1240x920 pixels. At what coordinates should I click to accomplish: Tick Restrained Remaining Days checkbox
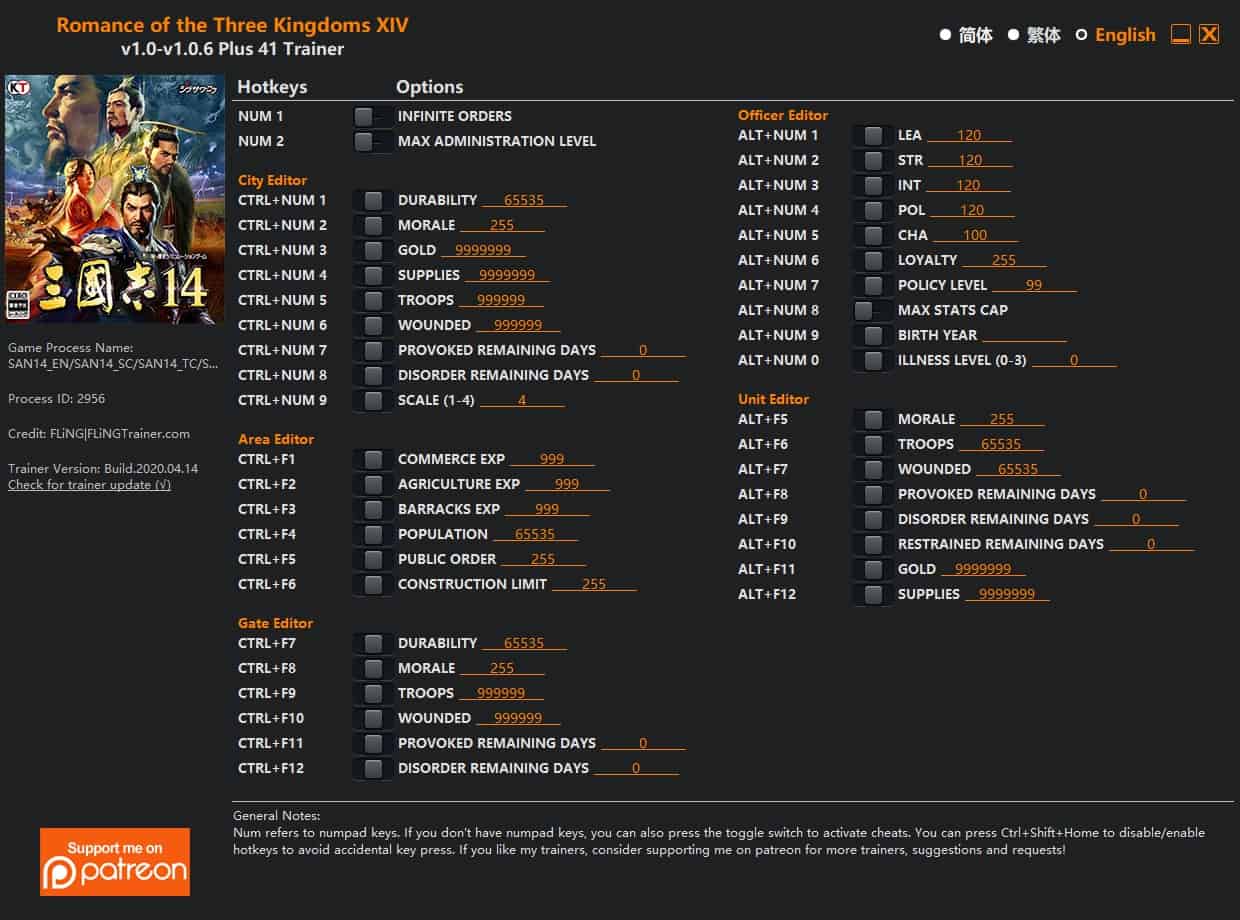tap(873, 544)
